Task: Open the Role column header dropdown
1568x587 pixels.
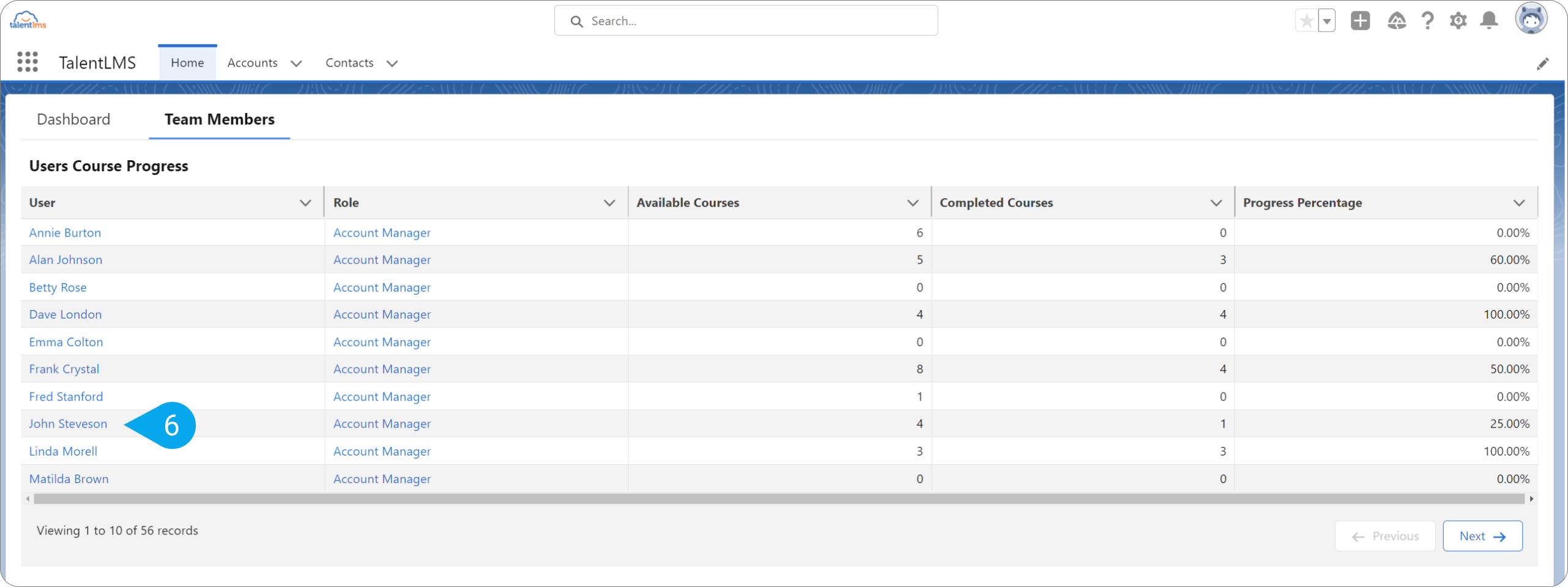Action: (609, 202)
